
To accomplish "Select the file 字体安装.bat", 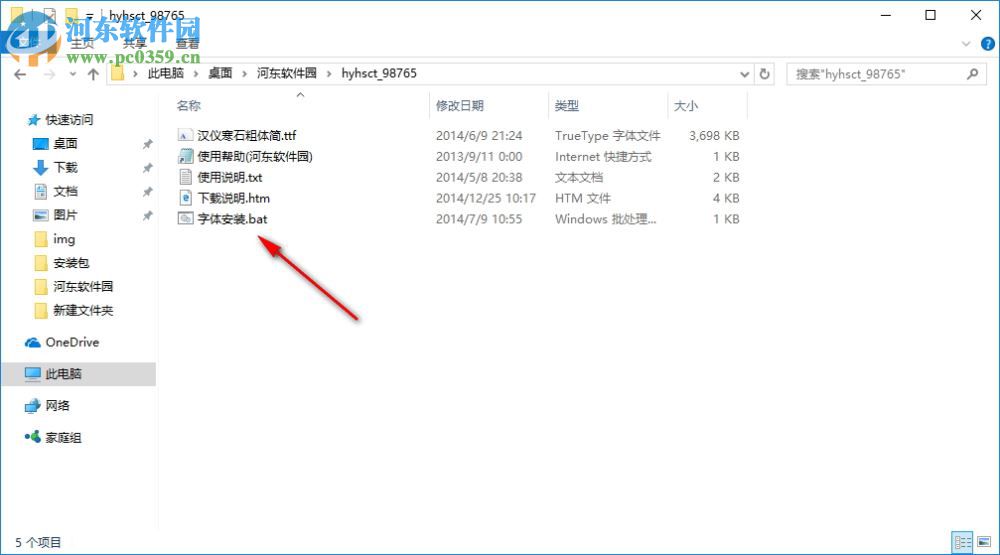I will coord(232,219).
